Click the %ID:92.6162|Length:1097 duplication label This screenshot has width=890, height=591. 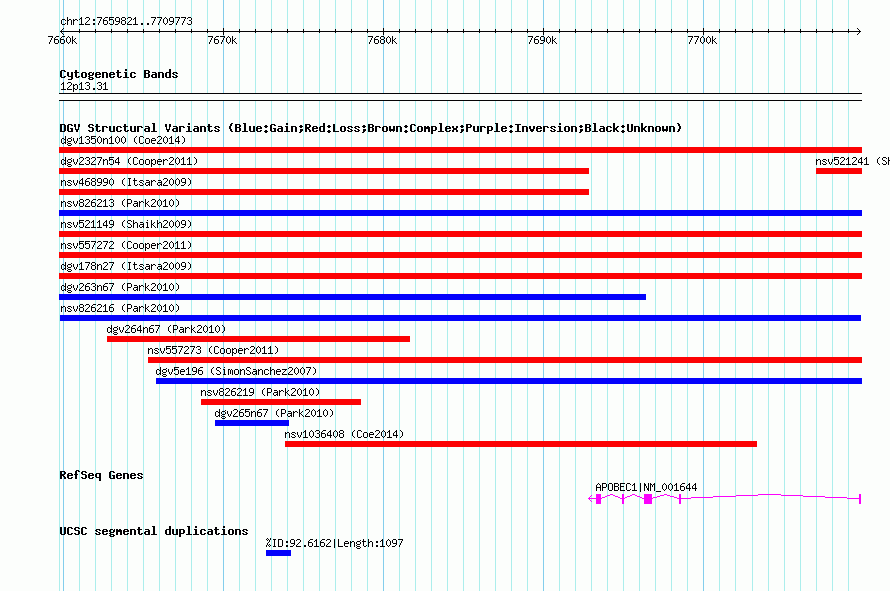pos(334,543)
